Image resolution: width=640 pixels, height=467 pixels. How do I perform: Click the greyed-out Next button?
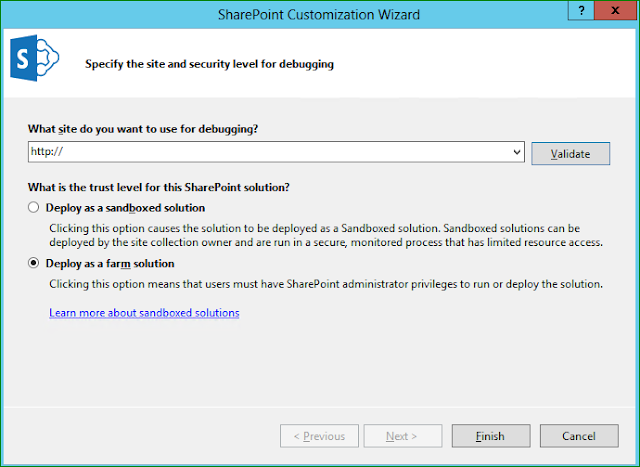click(x=401, y=436)
